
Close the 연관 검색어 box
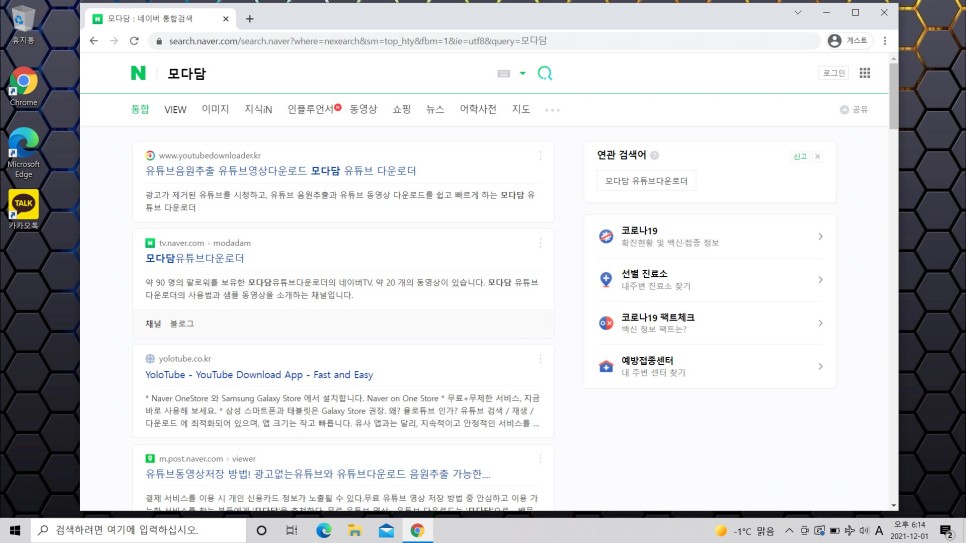[x=818, y=157]
